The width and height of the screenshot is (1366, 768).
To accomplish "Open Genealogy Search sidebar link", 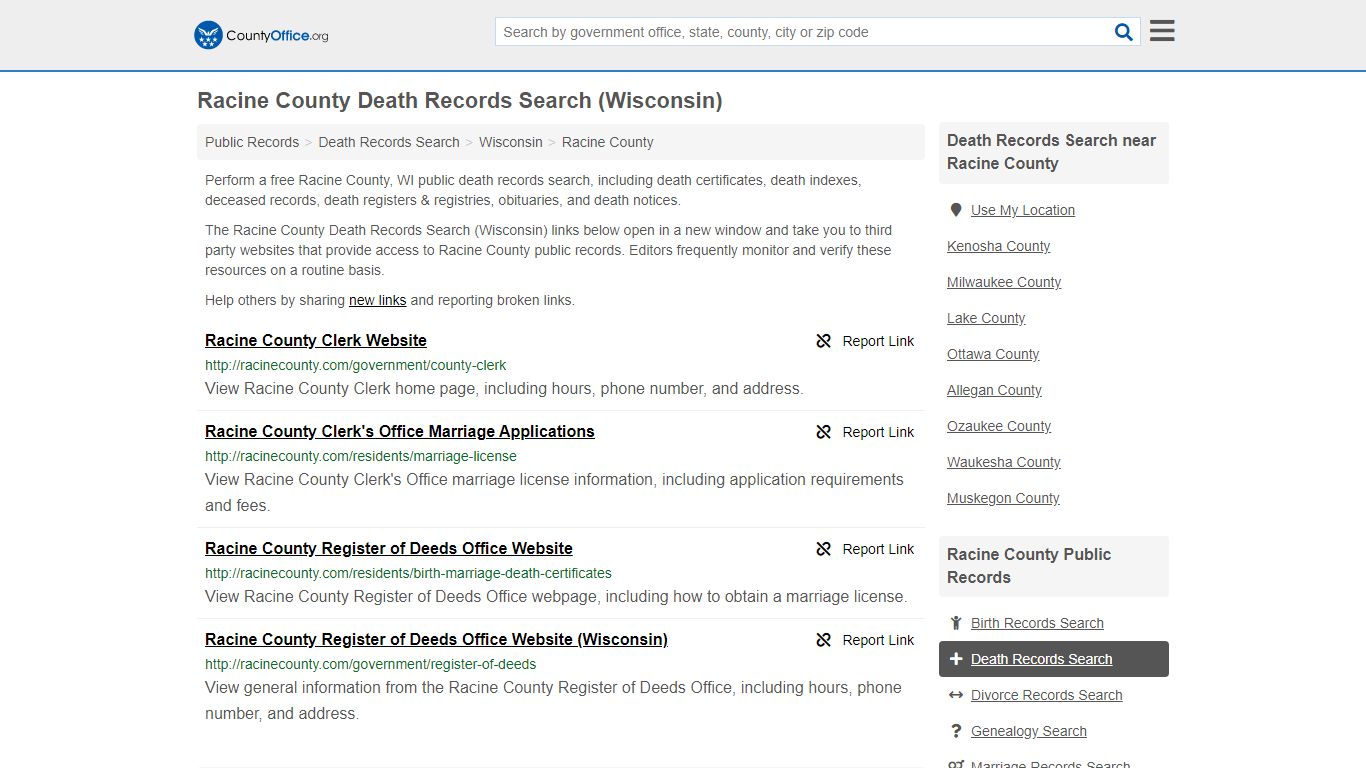I will [1029, 731].
